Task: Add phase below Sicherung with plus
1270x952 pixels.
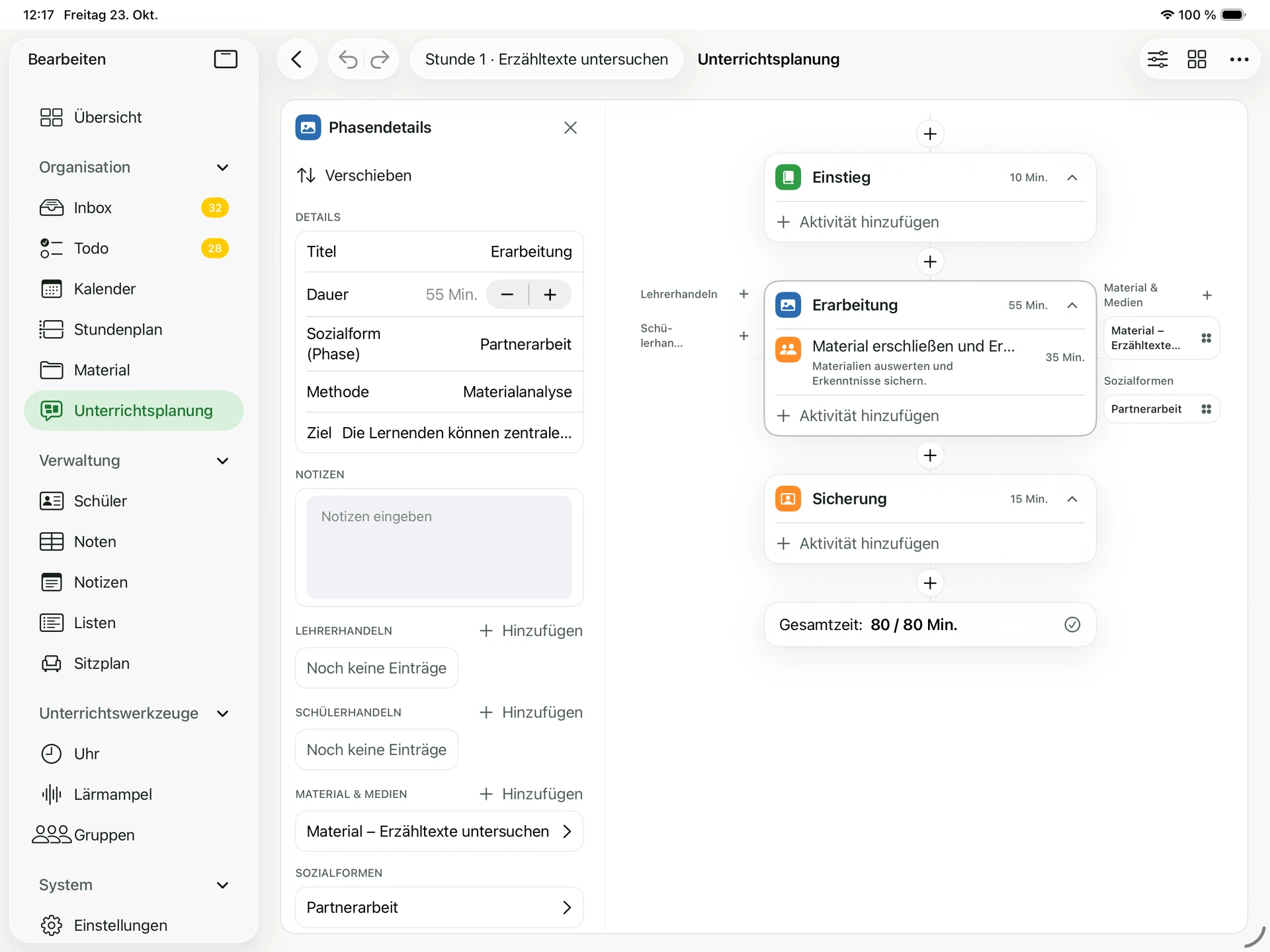Action: (x=930, y=583)
